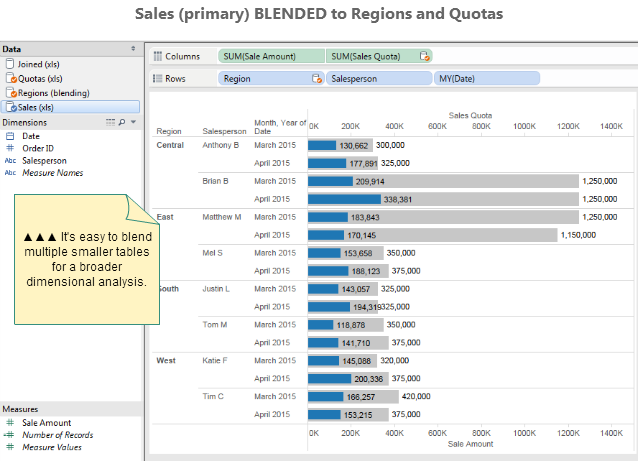The image size is (638, 461).
Task: Click the Regions (blending) data source
Action: click(52, 92)
